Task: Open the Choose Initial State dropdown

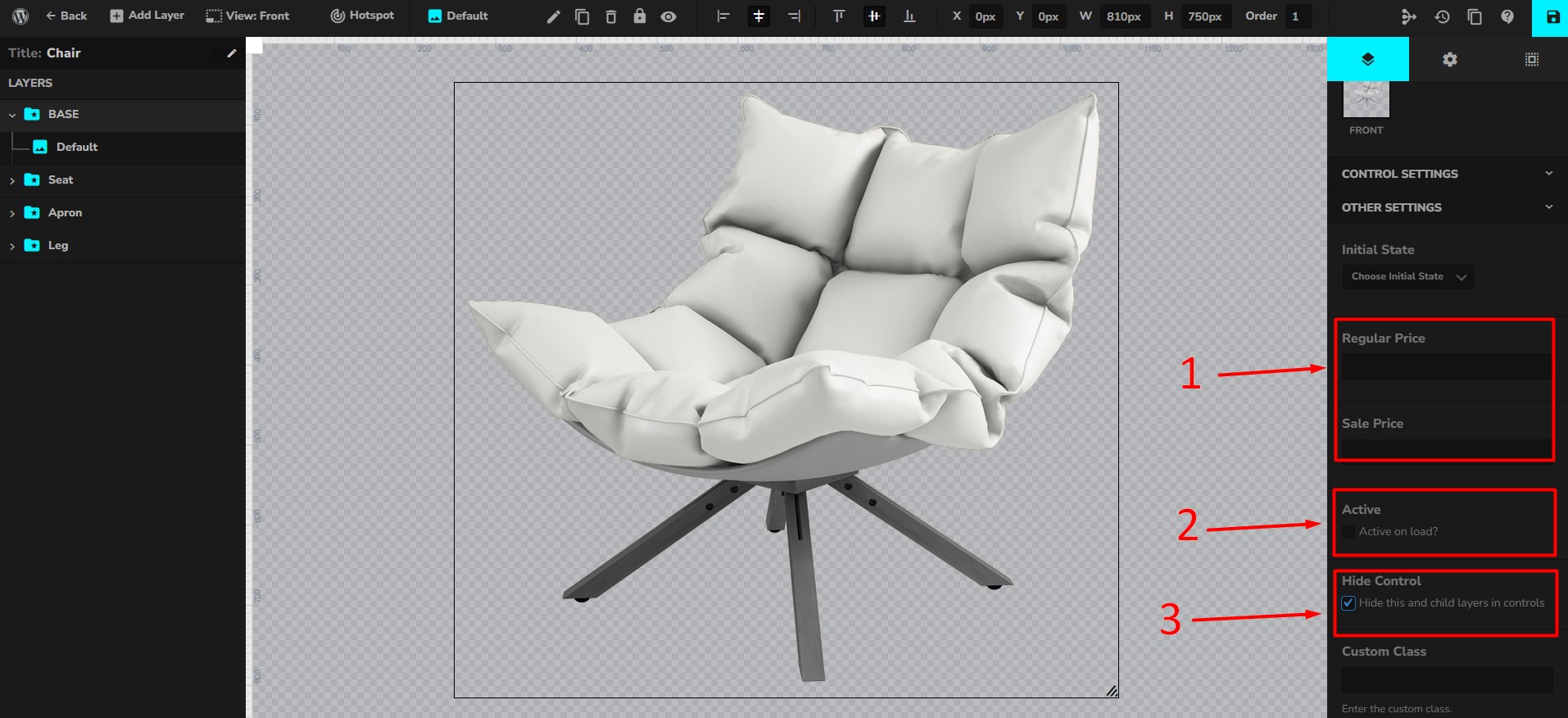Action: pyautogui.click(x=1407, y=277)
